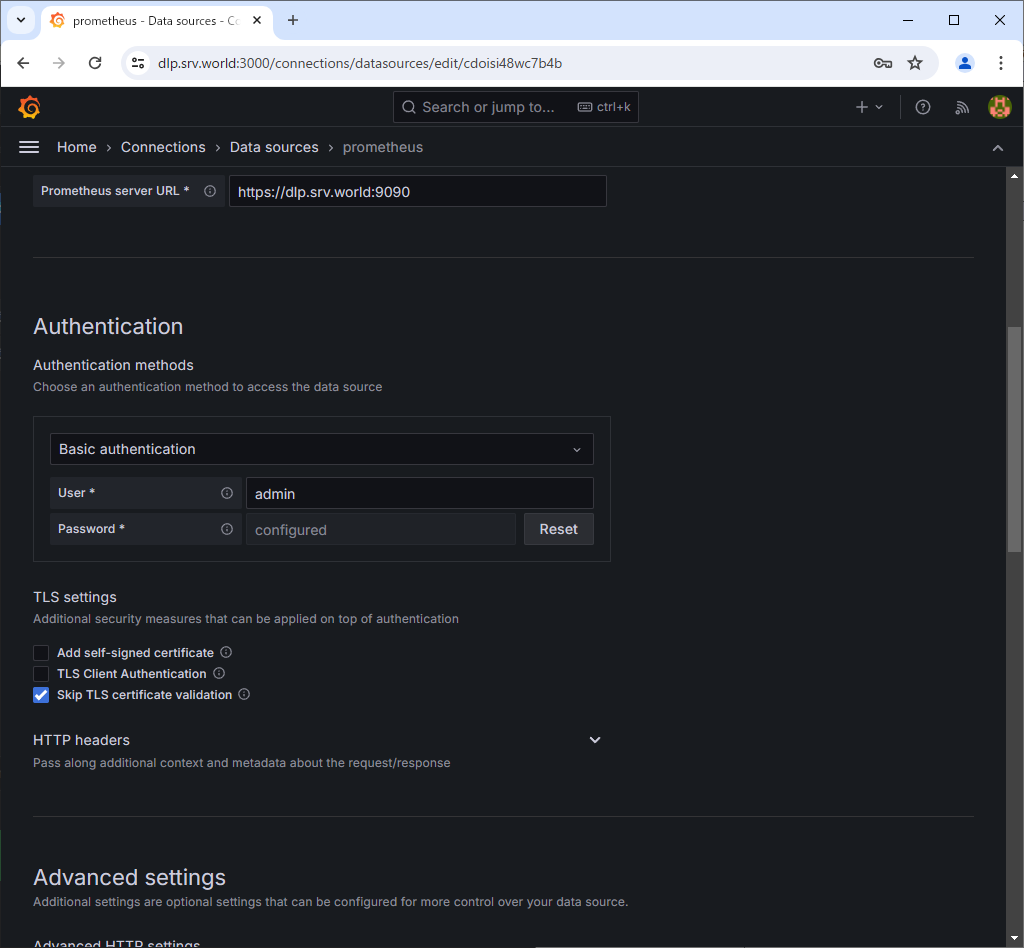Reload the browser page
The width and height of the screenshot is (1024, 948).
(x=95, y=63)
